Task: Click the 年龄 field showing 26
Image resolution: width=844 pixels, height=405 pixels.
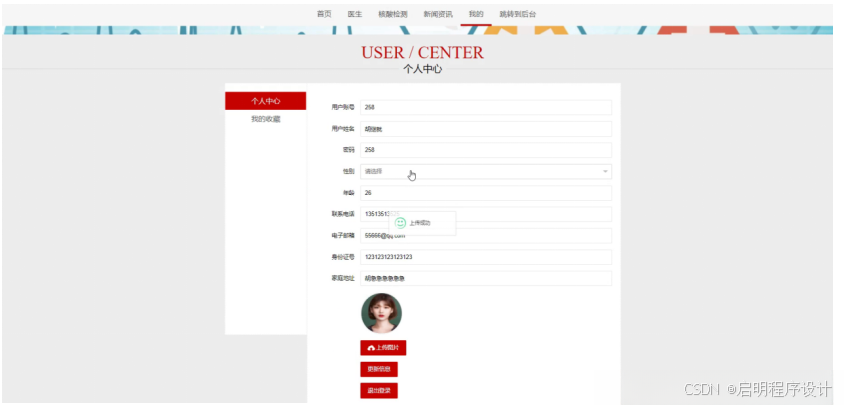Action: [486, 193]
